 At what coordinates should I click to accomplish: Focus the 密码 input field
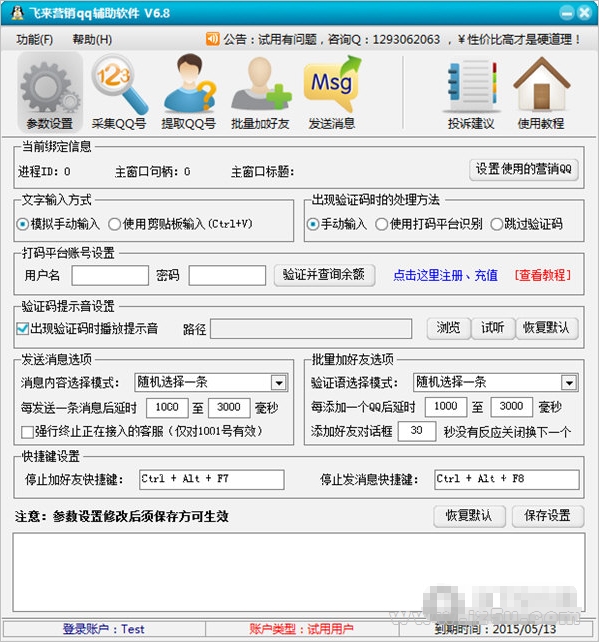pyautogui.click(x=227, y=276)
